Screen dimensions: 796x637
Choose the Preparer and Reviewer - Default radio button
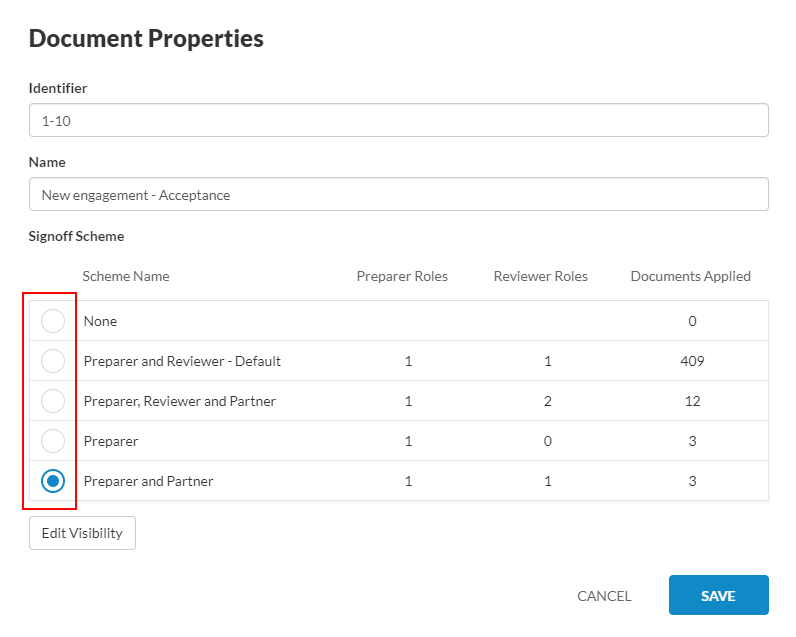coord(53,361)
